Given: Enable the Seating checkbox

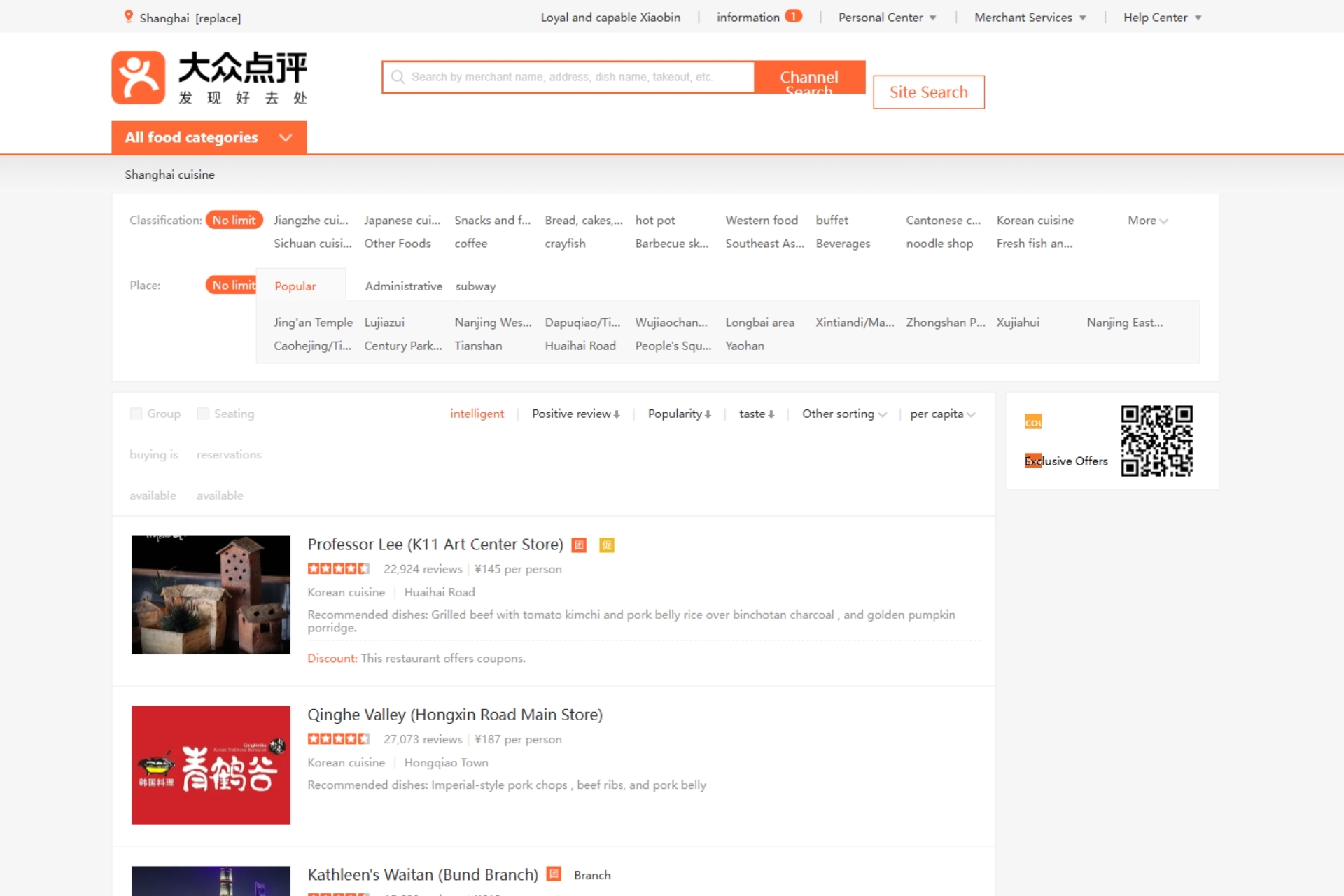Looking at the screenshot, I should (x=203, y=414).
